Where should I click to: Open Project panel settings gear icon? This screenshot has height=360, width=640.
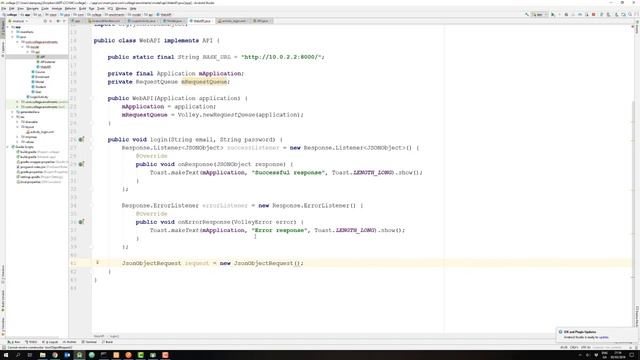point(58,21)
